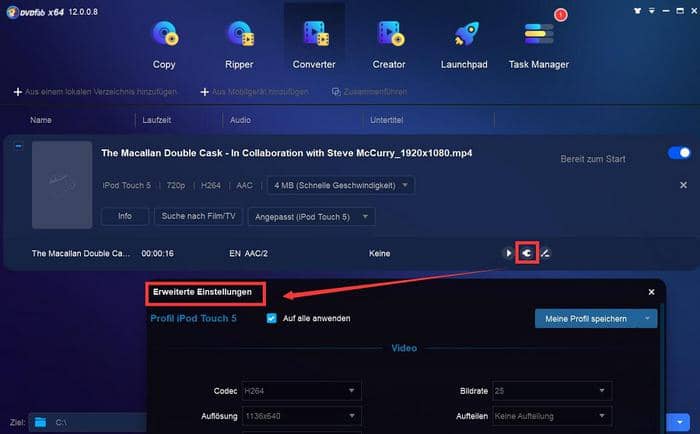
Task: Click the Zusammenführen label
Action: pyautogui.click(x=375, y=92)
